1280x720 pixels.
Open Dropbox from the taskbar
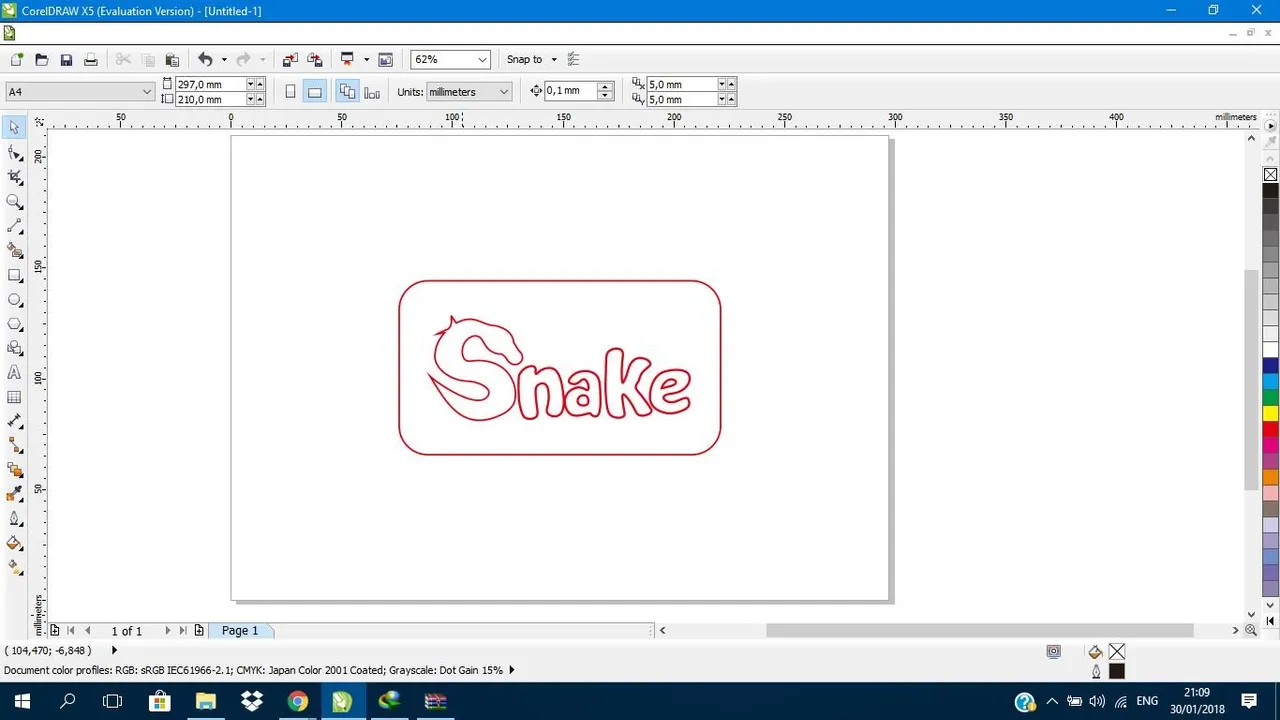252,701
